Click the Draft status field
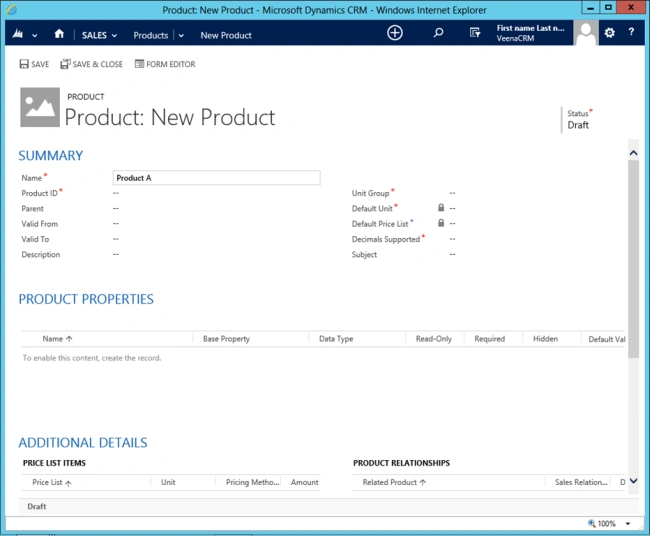Viewport: 650px width, 536px height. click(578, 125)
